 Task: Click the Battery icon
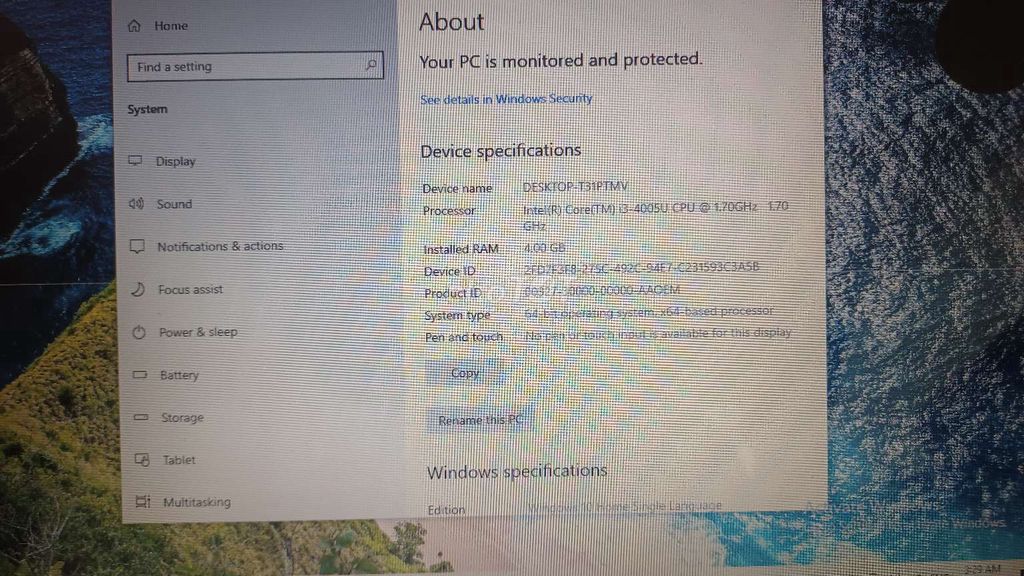[x=140, y=375]
